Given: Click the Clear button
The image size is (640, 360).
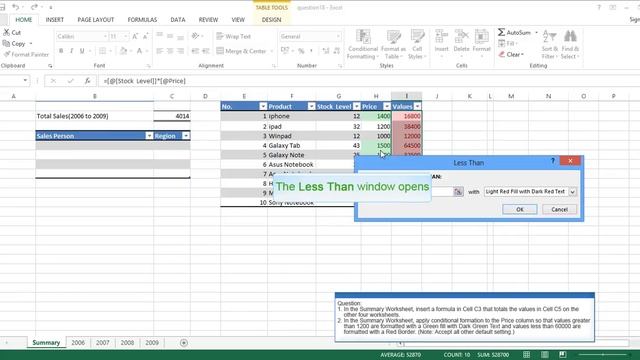Looking at the screenshot, I should [511, 54].
